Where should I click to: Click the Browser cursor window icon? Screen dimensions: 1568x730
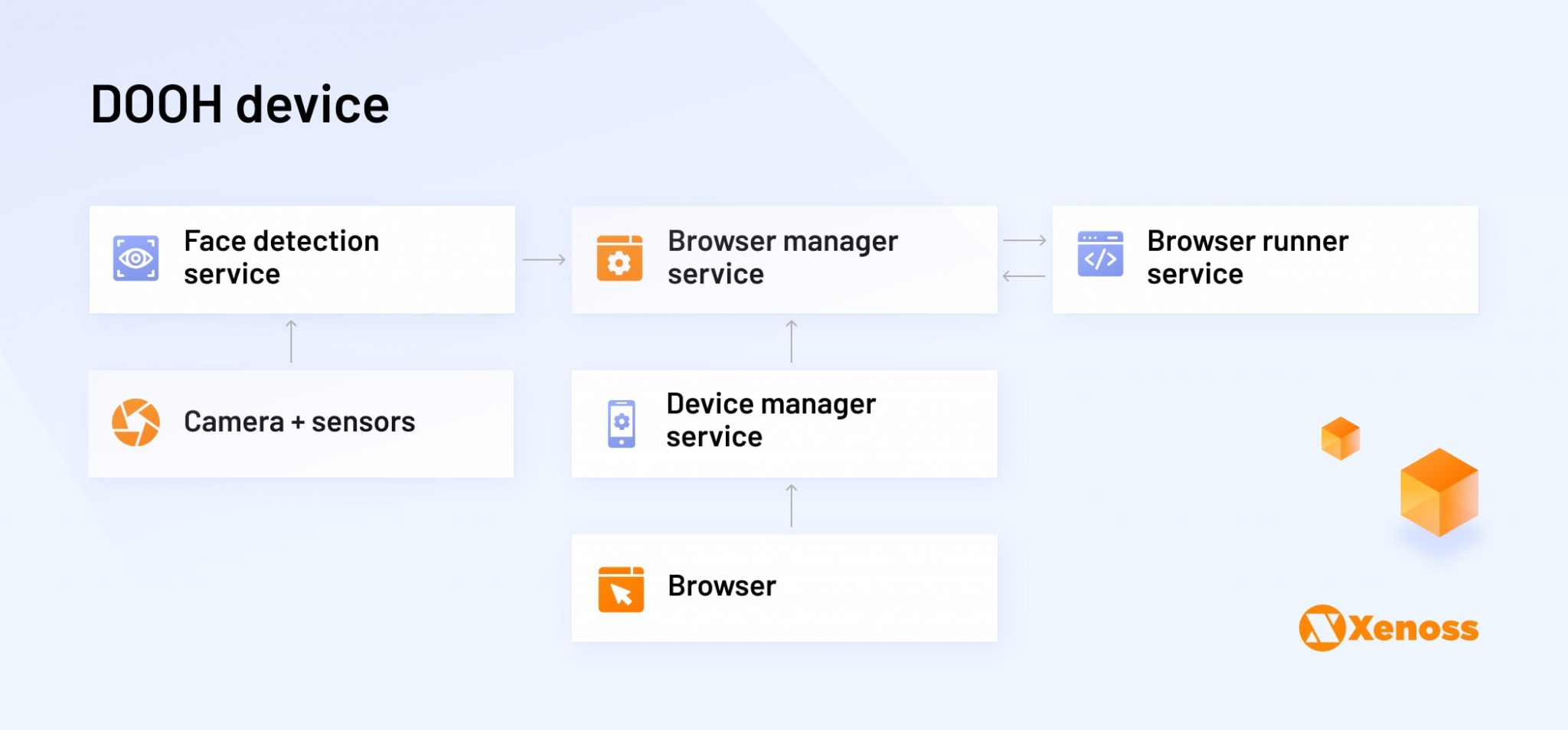pyautogui.click(x=620, y=589)
